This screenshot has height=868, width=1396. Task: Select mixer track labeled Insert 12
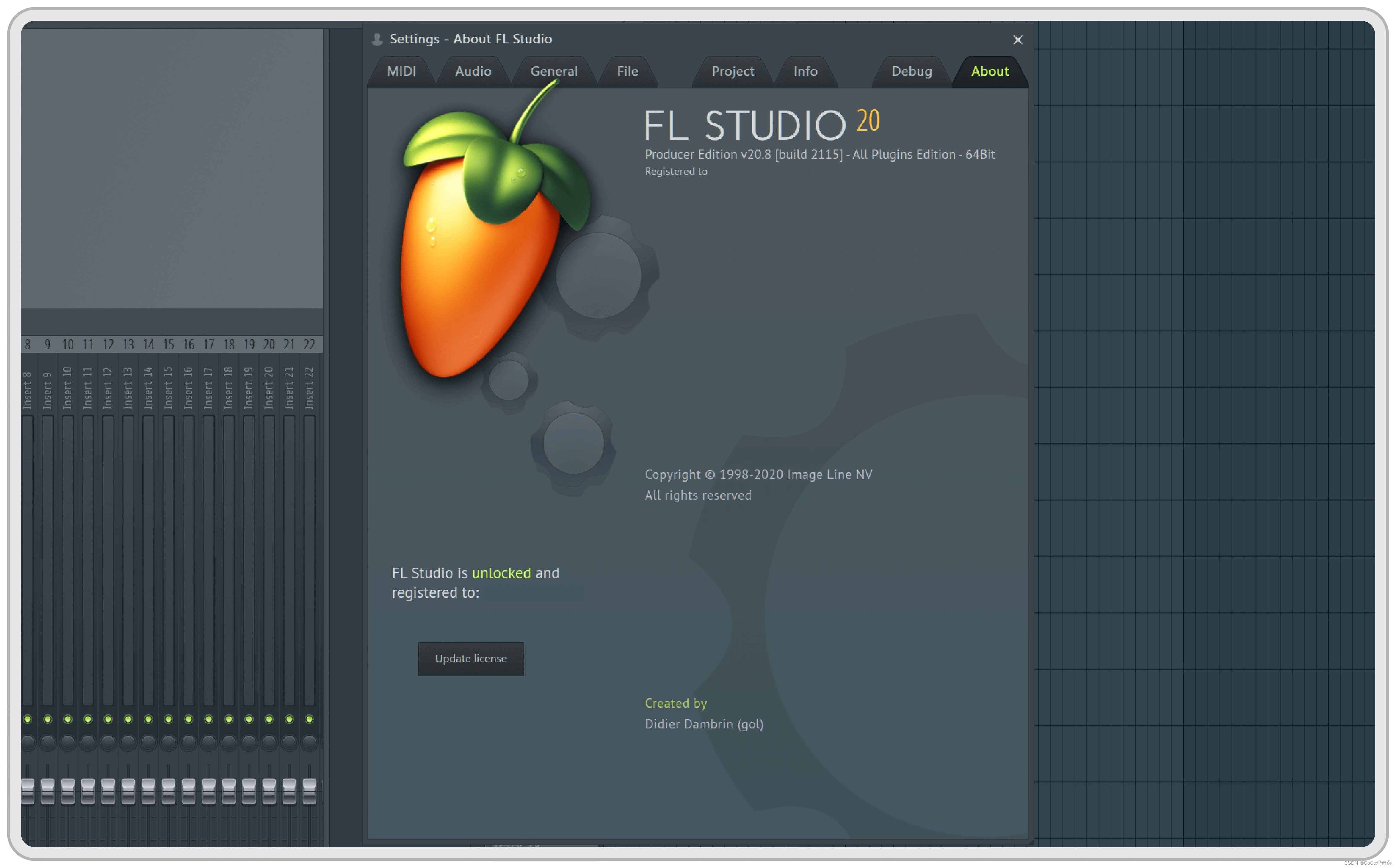(x=108, y=388)
